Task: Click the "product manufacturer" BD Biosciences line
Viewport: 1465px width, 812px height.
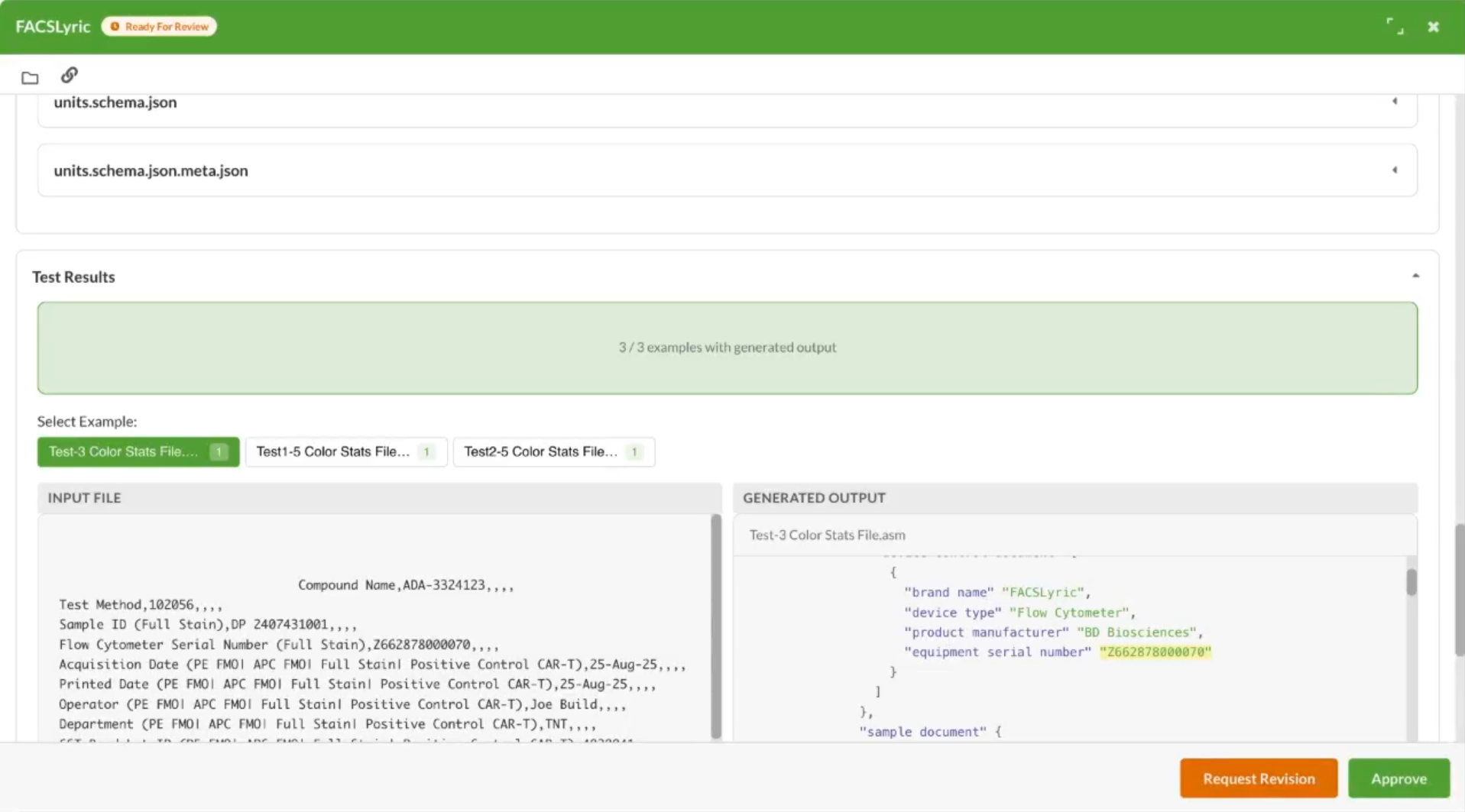Action: [1053, 632]
